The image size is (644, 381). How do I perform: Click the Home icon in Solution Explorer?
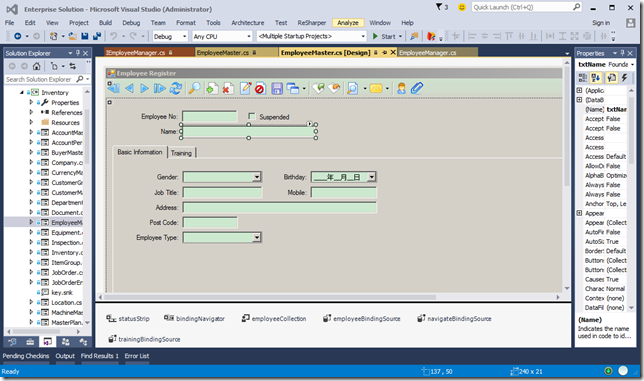[x=37, y=66]
